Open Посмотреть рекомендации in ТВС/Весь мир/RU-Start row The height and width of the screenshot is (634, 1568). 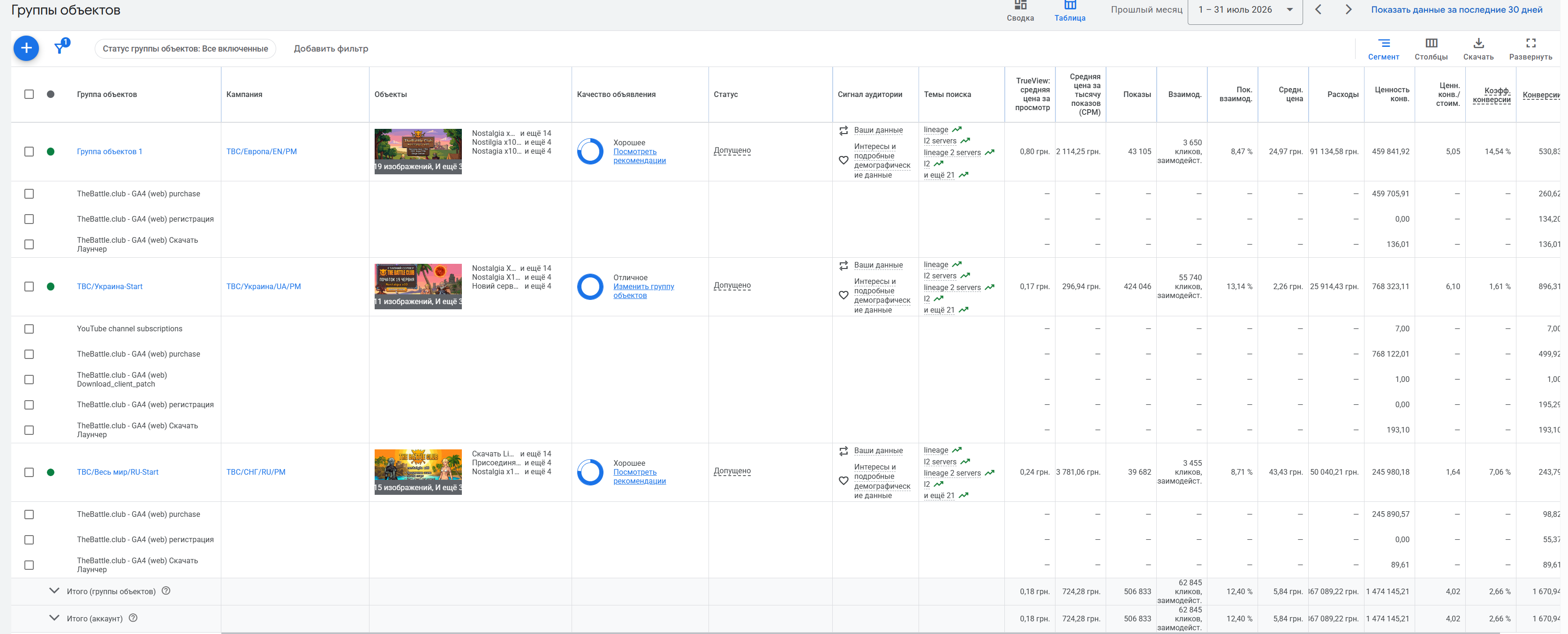tap(639, 477)
